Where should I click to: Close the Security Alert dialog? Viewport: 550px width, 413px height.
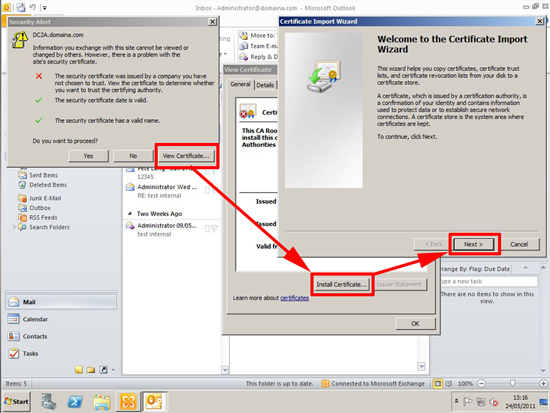pyautogui.click(x=213, y=22)
